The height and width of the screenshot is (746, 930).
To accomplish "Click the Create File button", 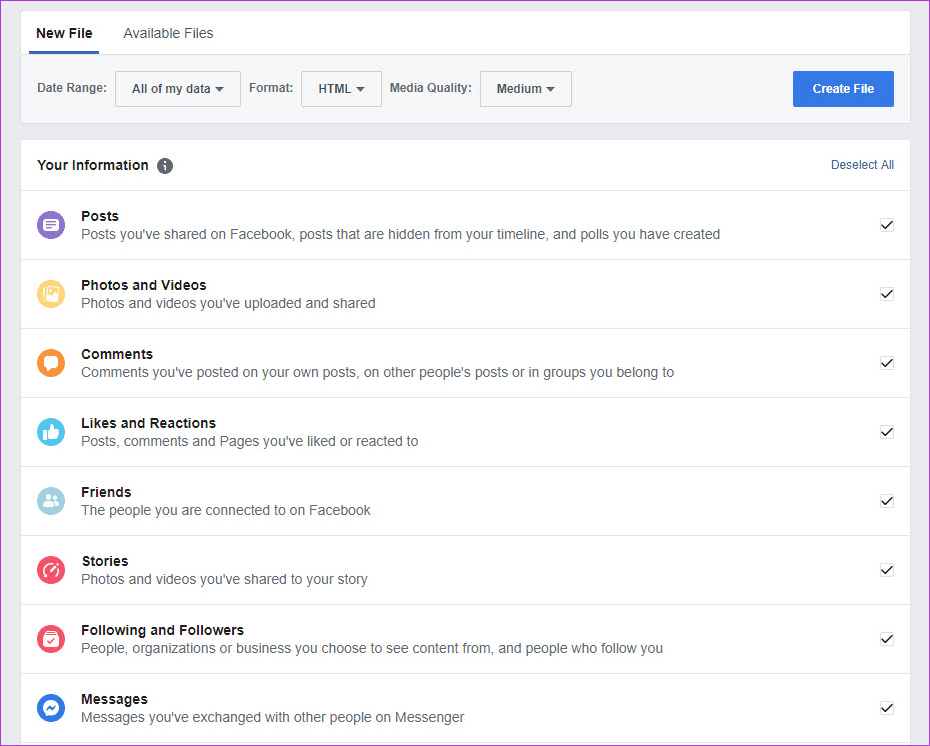I will coord(843,89).
